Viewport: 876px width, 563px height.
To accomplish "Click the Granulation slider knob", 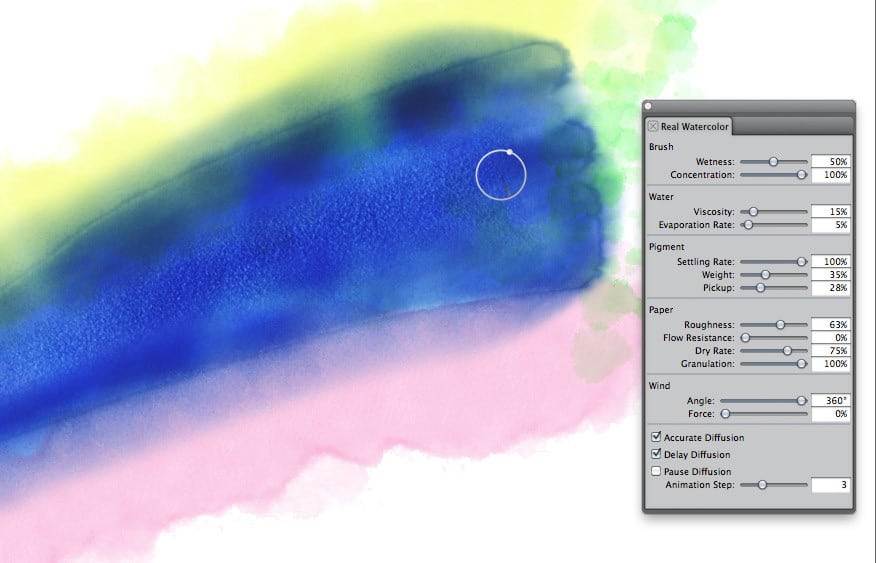I will [x=801, y=364].
